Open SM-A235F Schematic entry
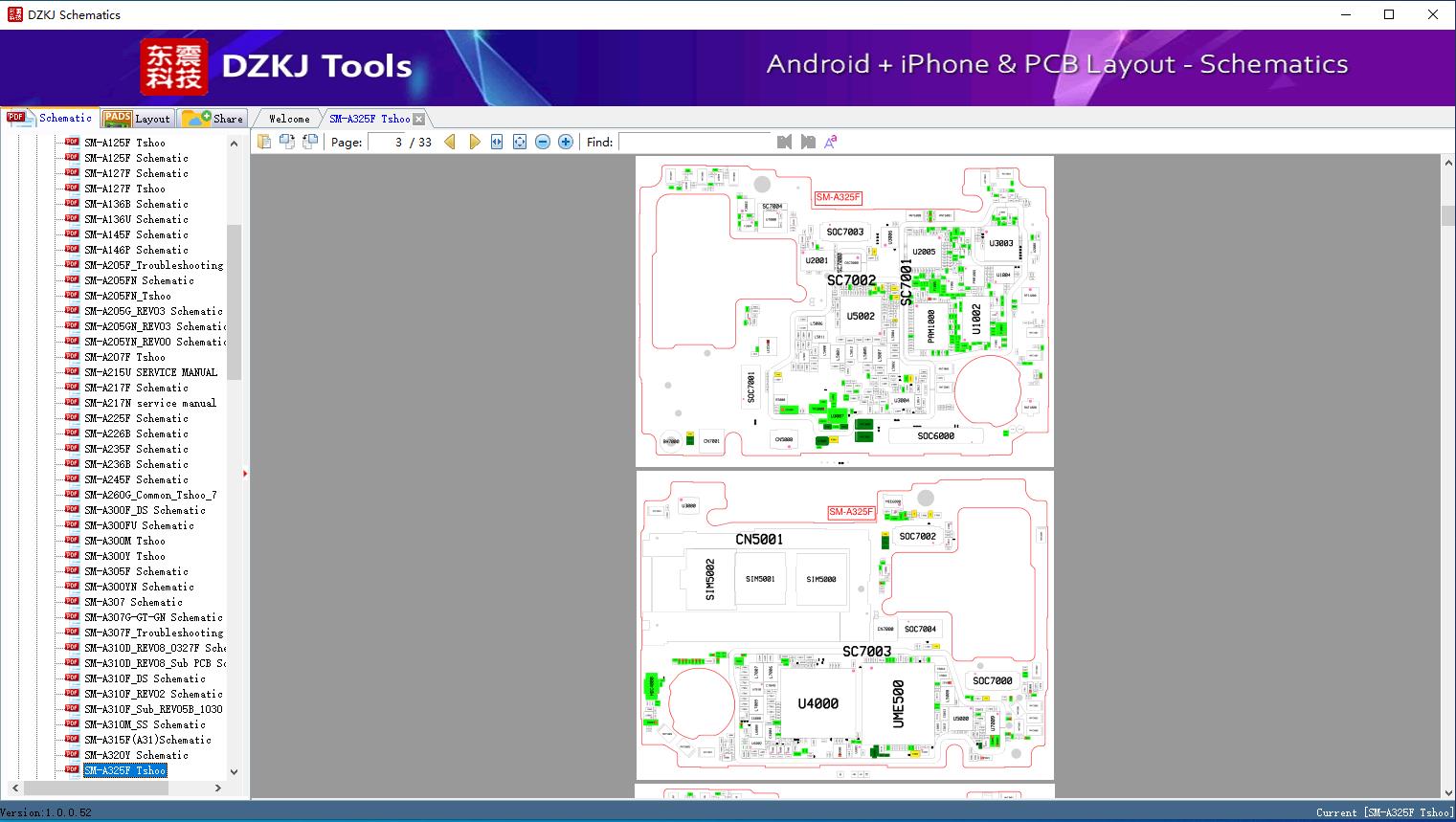The width and height of the screenshot is (1456, 822). (136, 449)
